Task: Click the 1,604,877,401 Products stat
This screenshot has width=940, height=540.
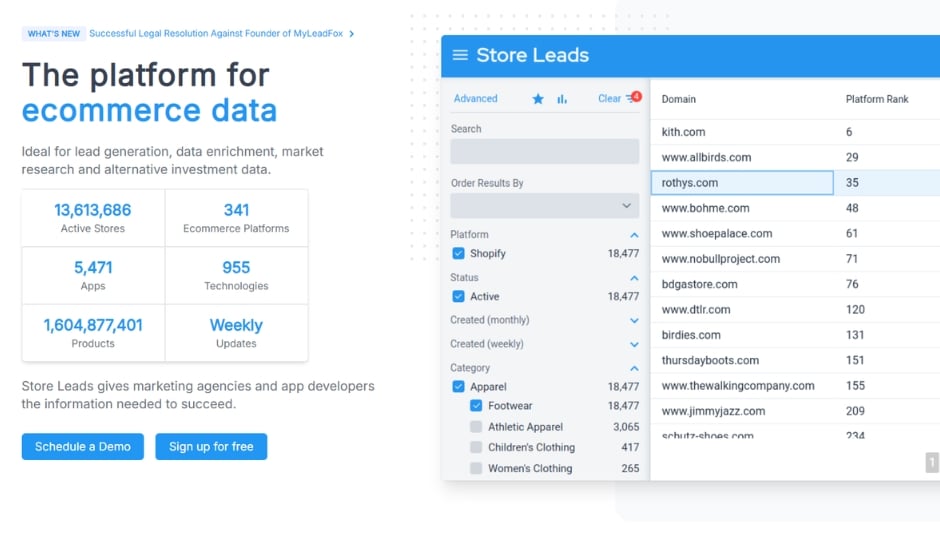Action: click(93, 333)
